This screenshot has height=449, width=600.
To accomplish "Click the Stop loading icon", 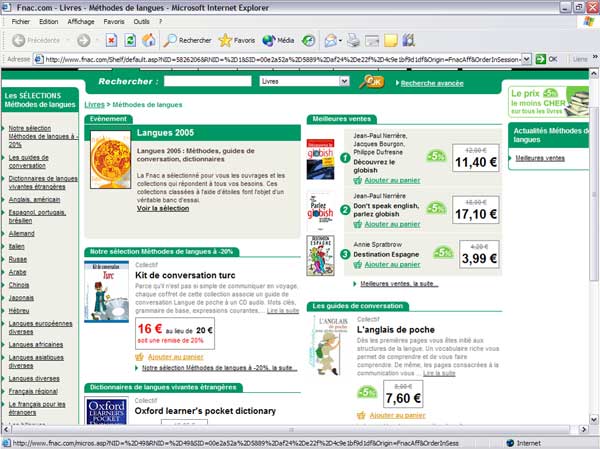I will click(x=111, y=40).
